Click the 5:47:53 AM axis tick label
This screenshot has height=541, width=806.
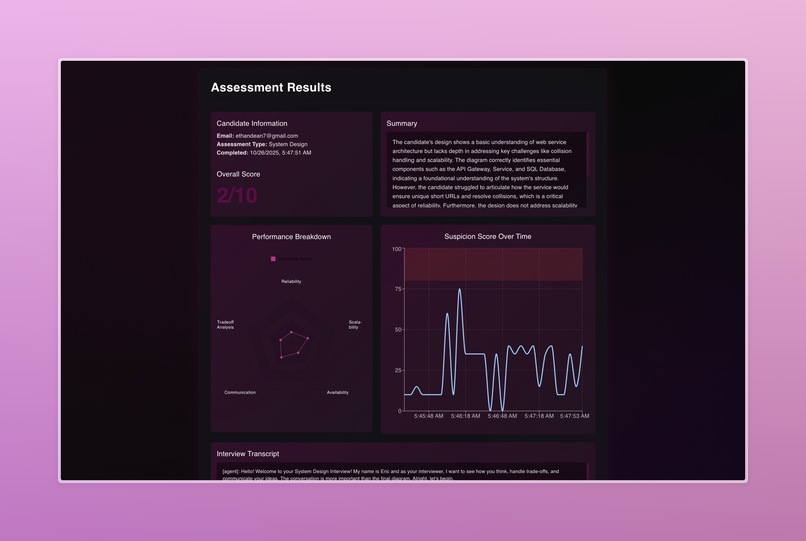(x=575, y=416)
